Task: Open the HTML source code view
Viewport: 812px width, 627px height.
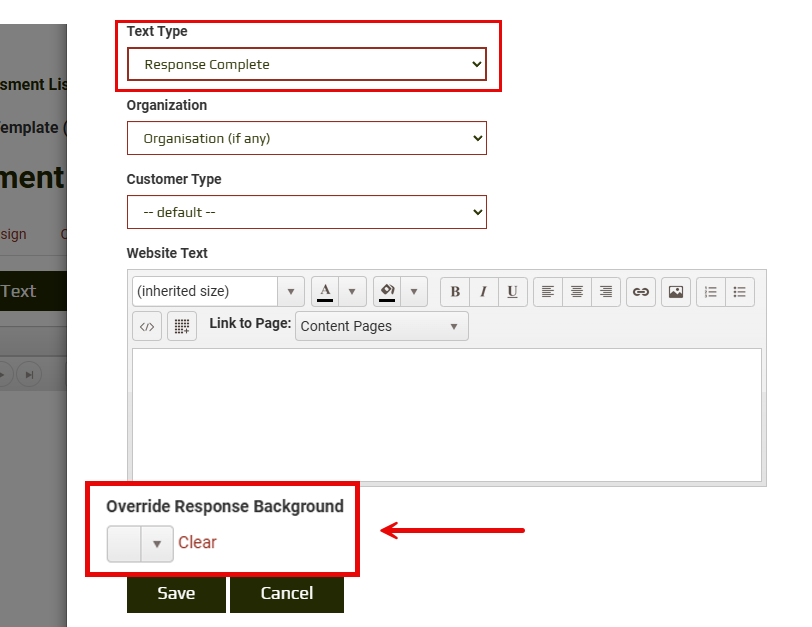Action: click(147, 326)
